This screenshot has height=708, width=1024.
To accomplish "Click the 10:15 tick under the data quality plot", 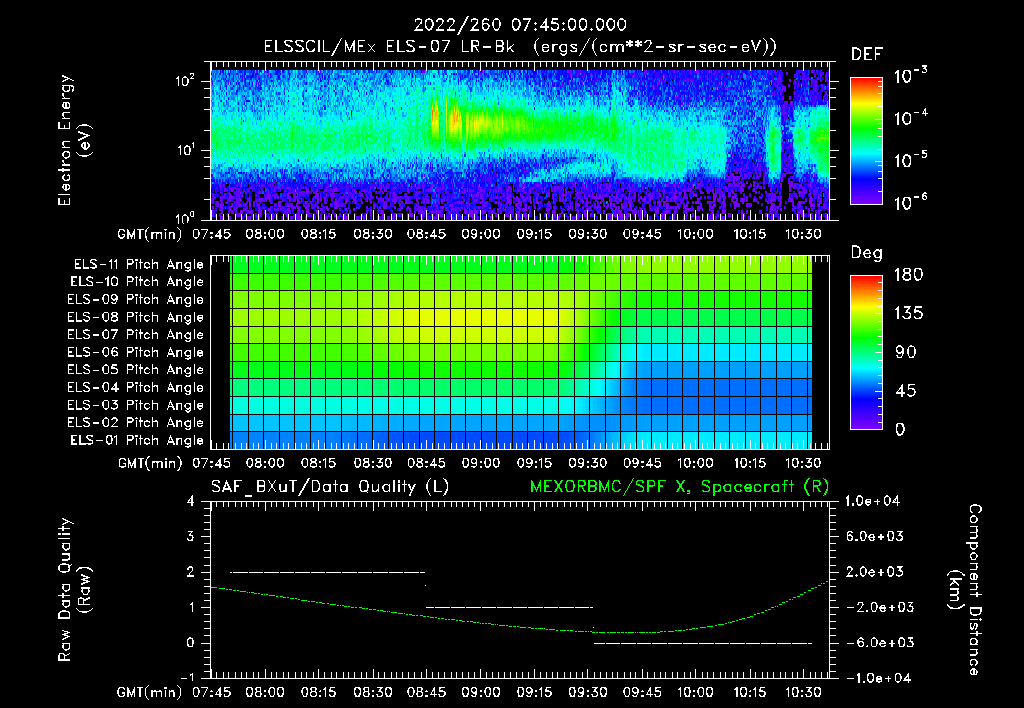I will 749,692.
